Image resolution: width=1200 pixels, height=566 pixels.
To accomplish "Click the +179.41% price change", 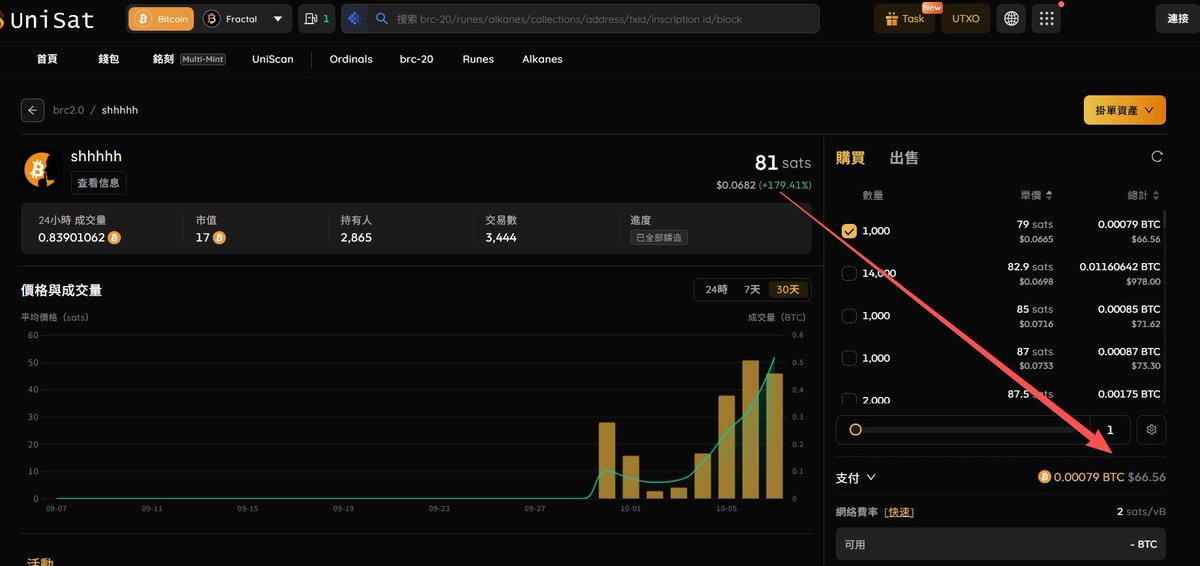I will [x=785, y=185].
